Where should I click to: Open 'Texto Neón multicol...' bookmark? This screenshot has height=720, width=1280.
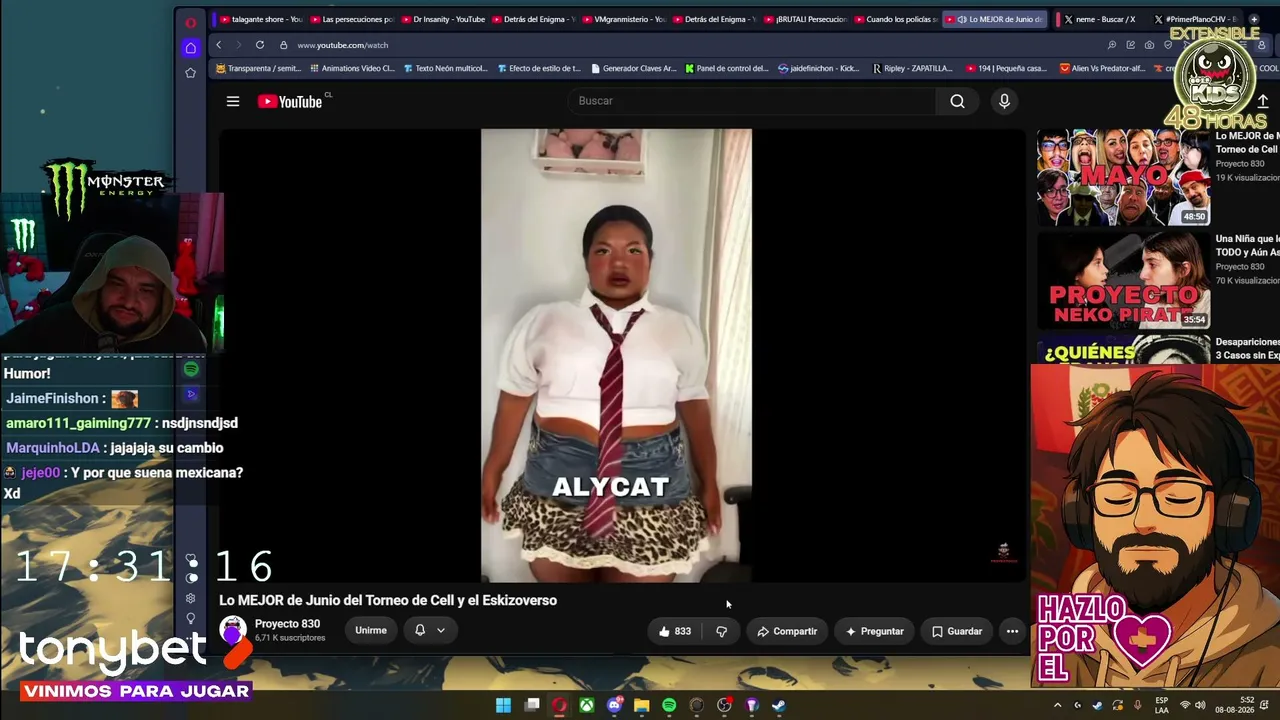pyautogui.click(x=445, y=69)
